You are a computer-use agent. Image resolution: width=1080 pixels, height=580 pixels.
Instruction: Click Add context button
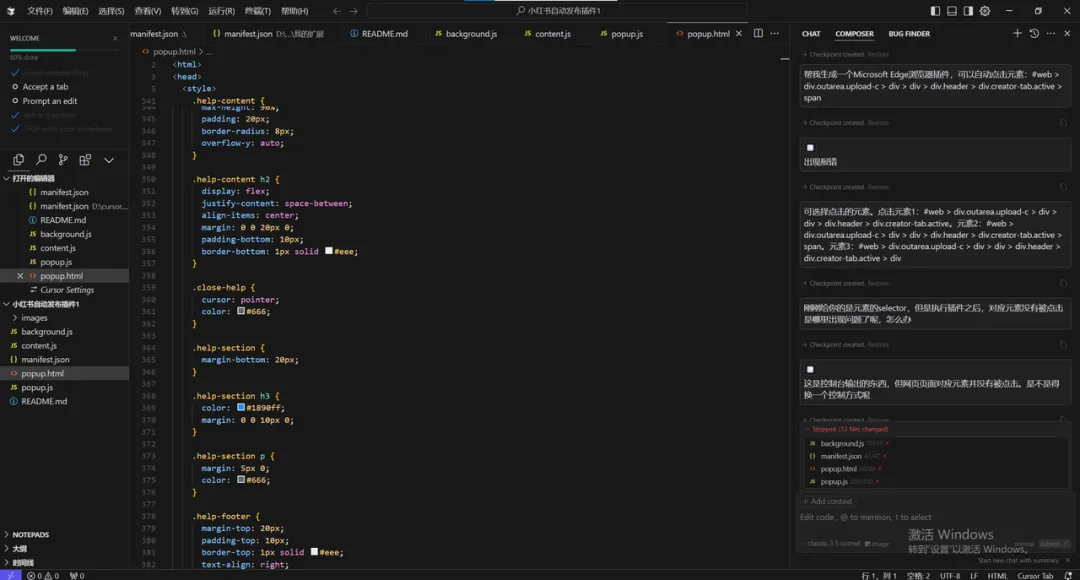[x=827, y=501]
